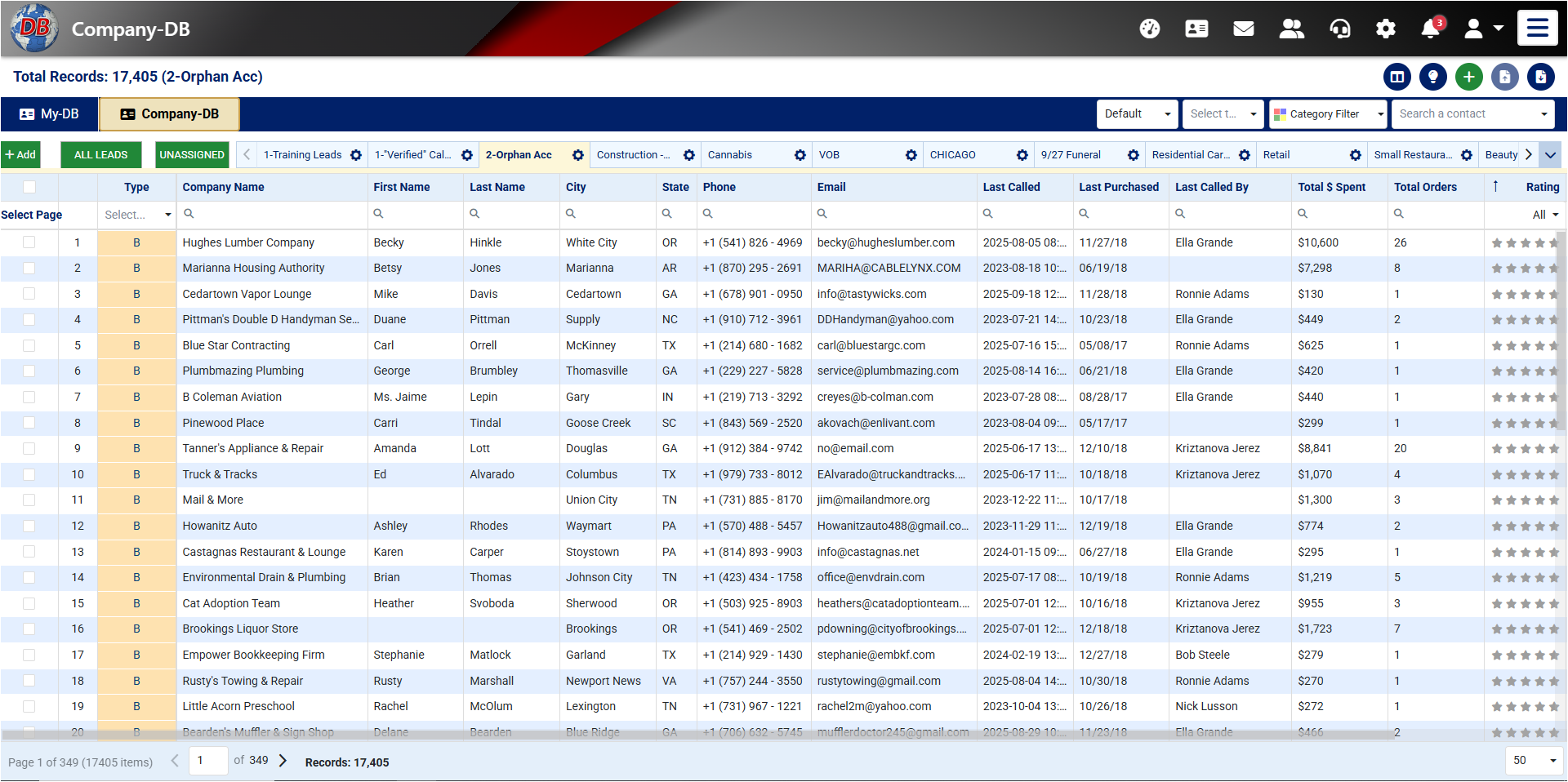Open the dashboard gauge icon
The image size is (1568, 782).
pyautogui.click(x=1149, y=29)
